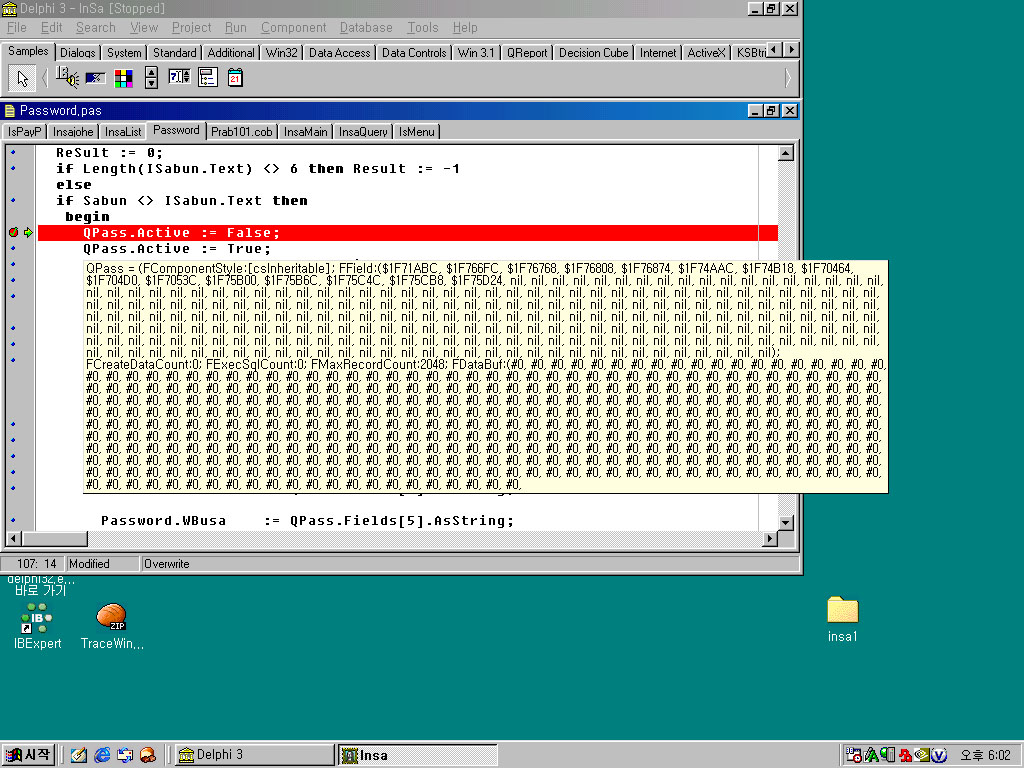Select the Calendar component icon
1024x768 pixels.
[235, 77]
